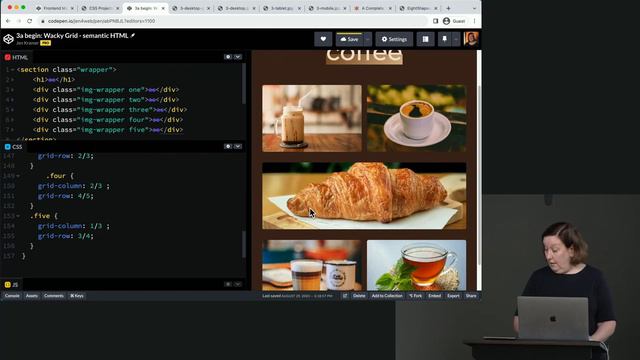Click the Delete button in footer
640x360 pixels.
pos(359,296)
